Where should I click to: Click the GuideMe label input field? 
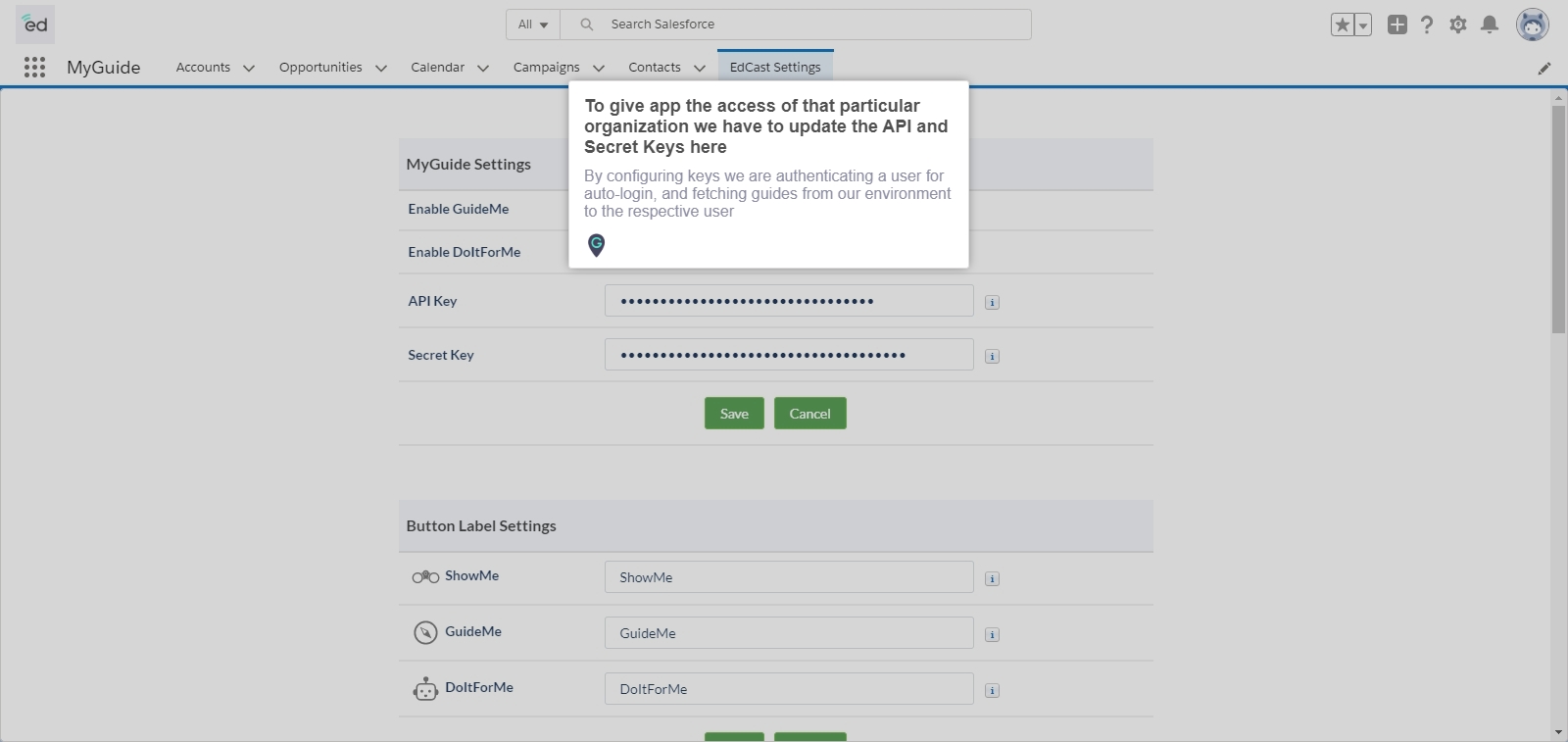tap(789, 633)
